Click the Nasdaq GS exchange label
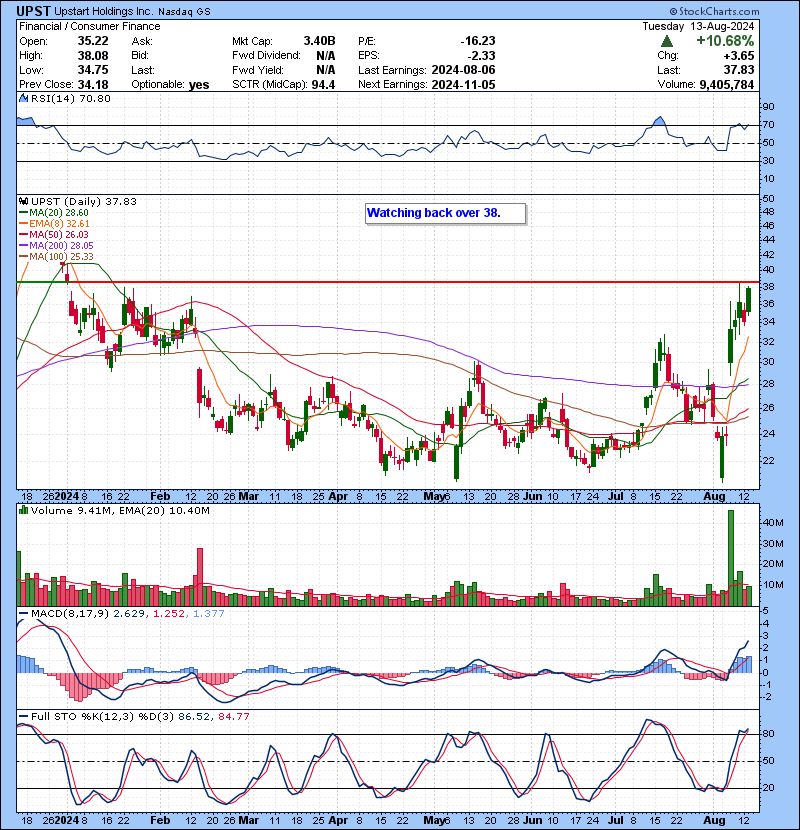 [184, 12]
